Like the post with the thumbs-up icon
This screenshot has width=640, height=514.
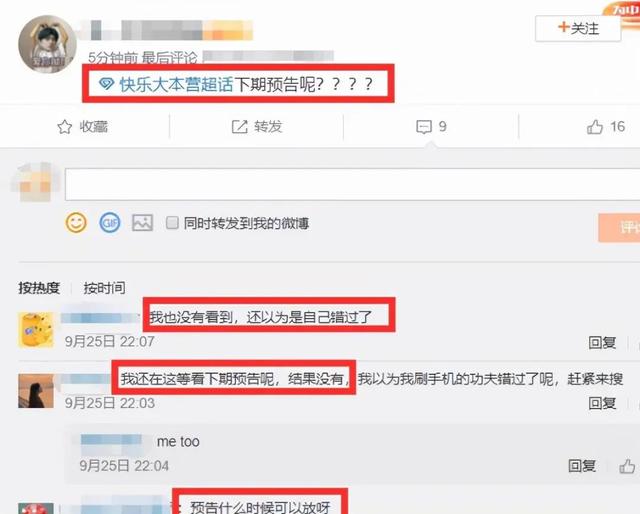coord(595,127)
